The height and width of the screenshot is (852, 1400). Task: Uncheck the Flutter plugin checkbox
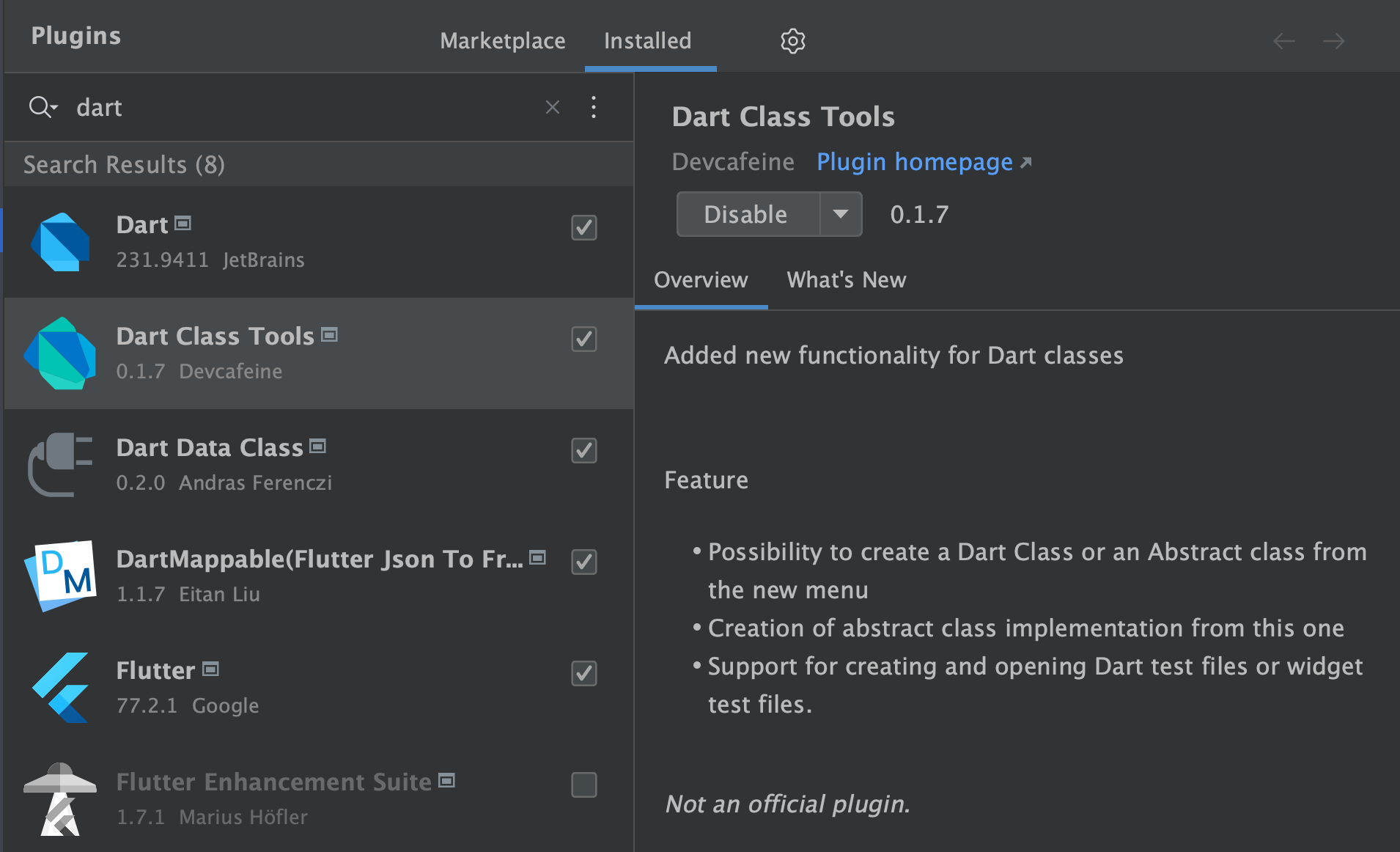(583, 674)
